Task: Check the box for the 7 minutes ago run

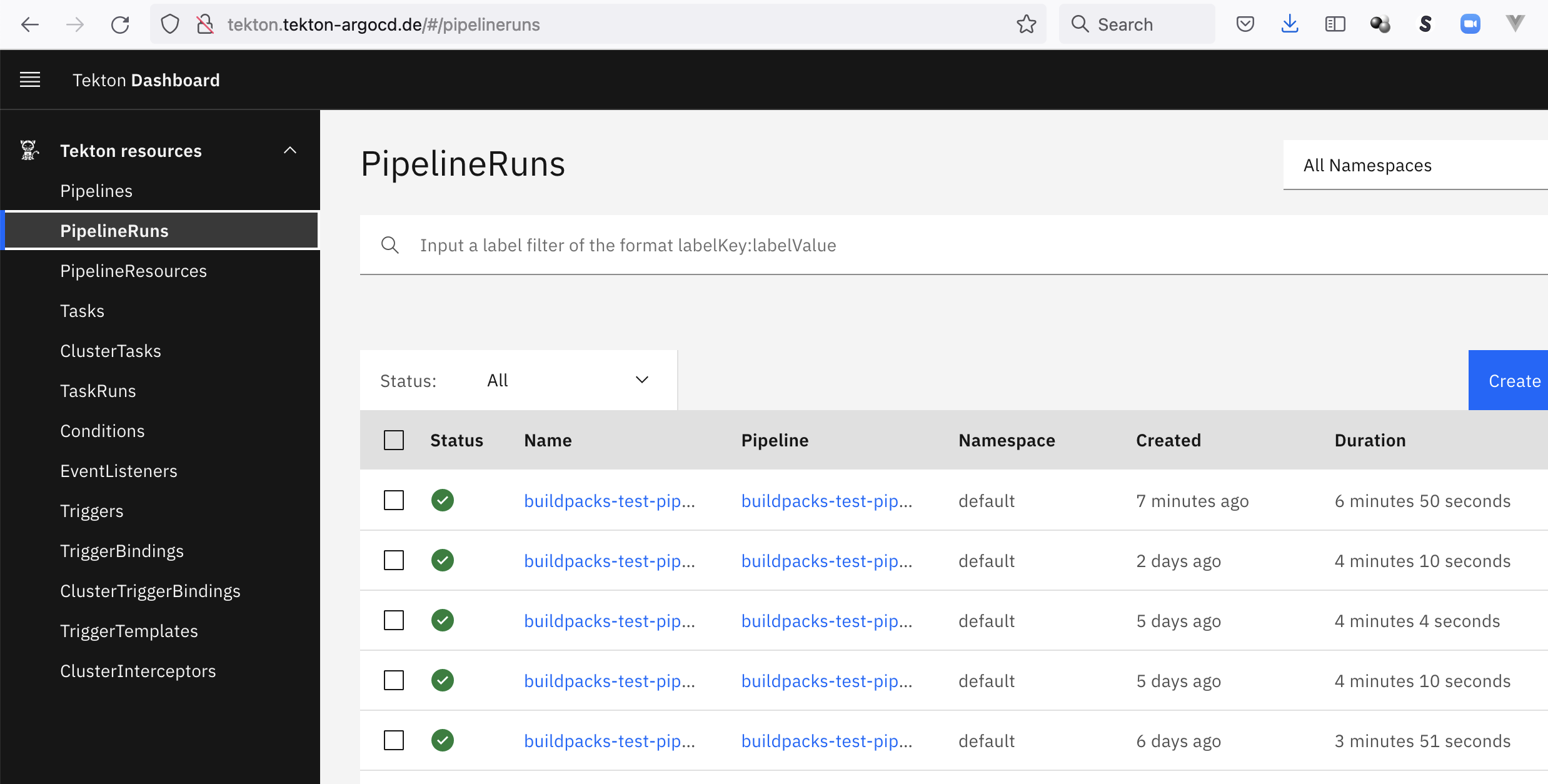Action: click(394, 501)
